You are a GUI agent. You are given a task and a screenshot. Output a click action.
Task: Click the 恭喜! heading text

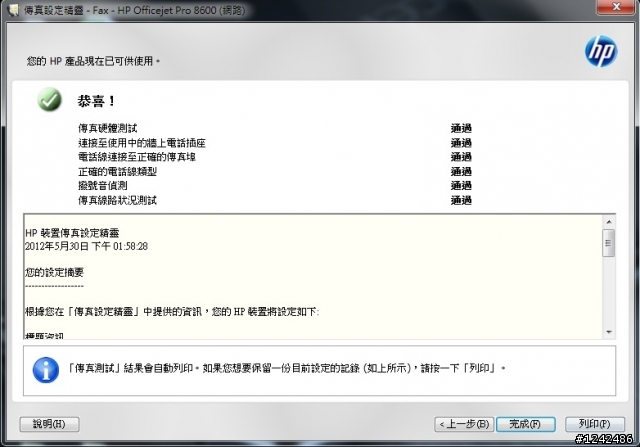[x=96, y=101]
